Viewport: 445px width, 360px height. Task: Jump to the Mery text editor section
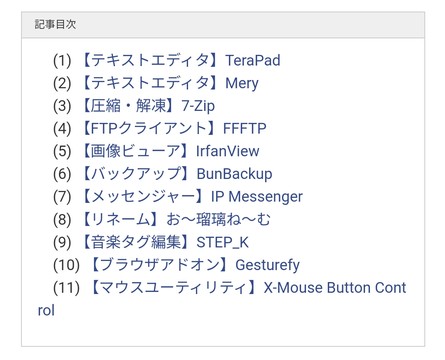[170, 83]
